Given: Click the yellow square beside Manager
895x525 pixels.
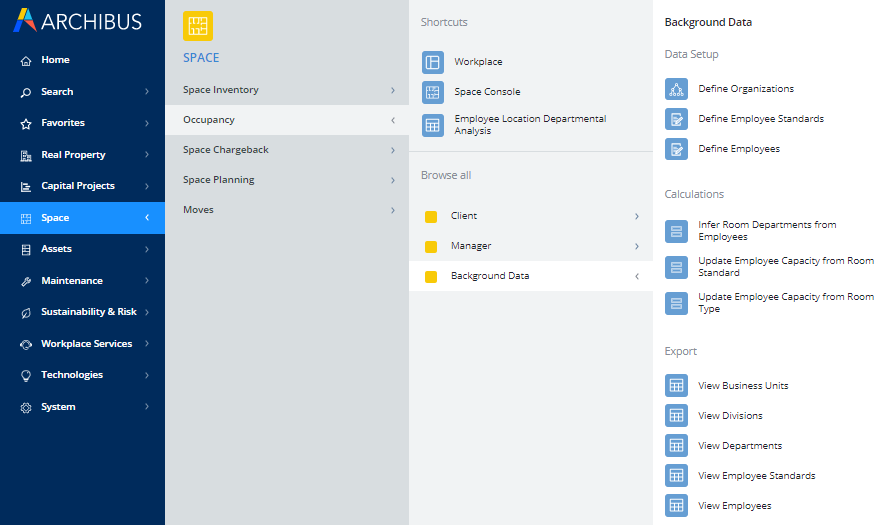Looking at the screenshot, I should 431,246.
